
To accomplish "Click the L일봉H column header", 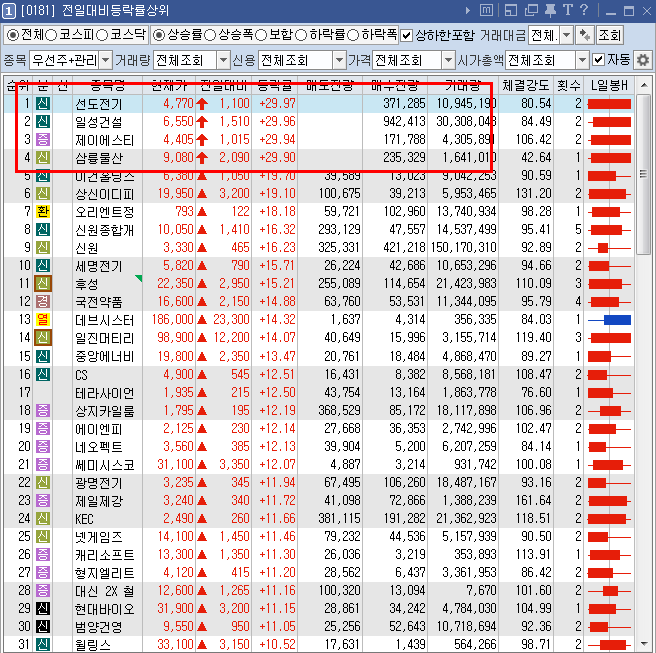I will (609, 85).
